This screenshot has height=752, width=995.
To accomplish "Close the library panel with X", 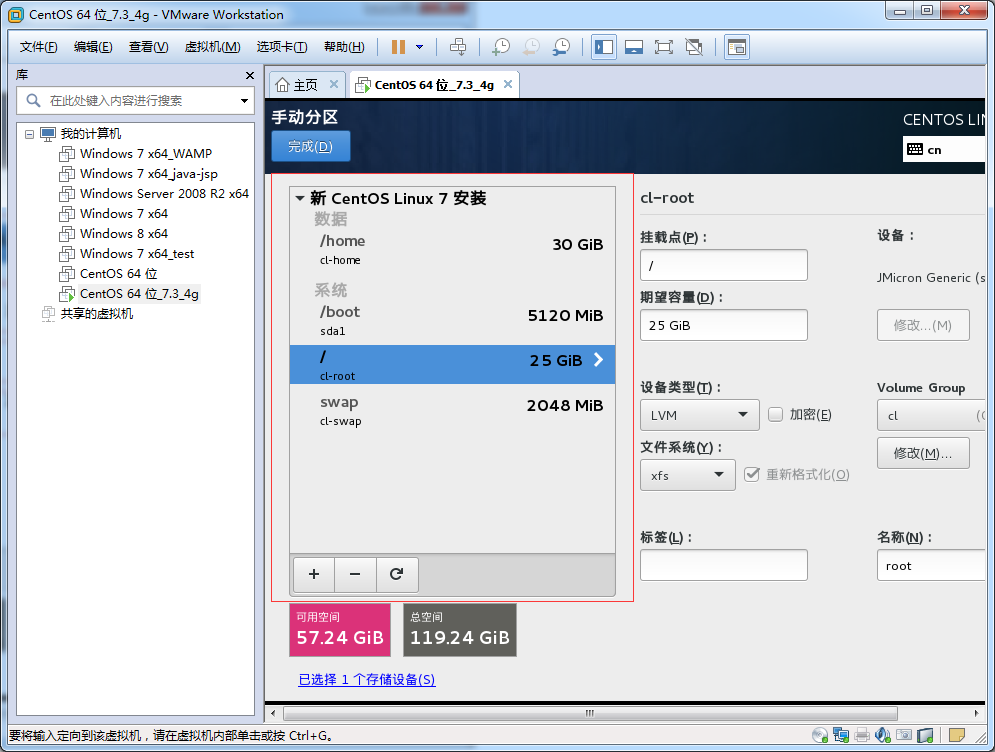I will pyautogui.click(x=249, y=76).
